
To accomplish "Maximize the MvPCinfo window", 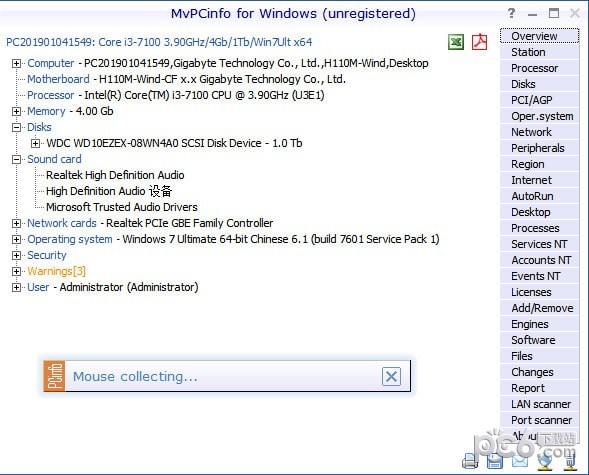I will coord(554,14).
